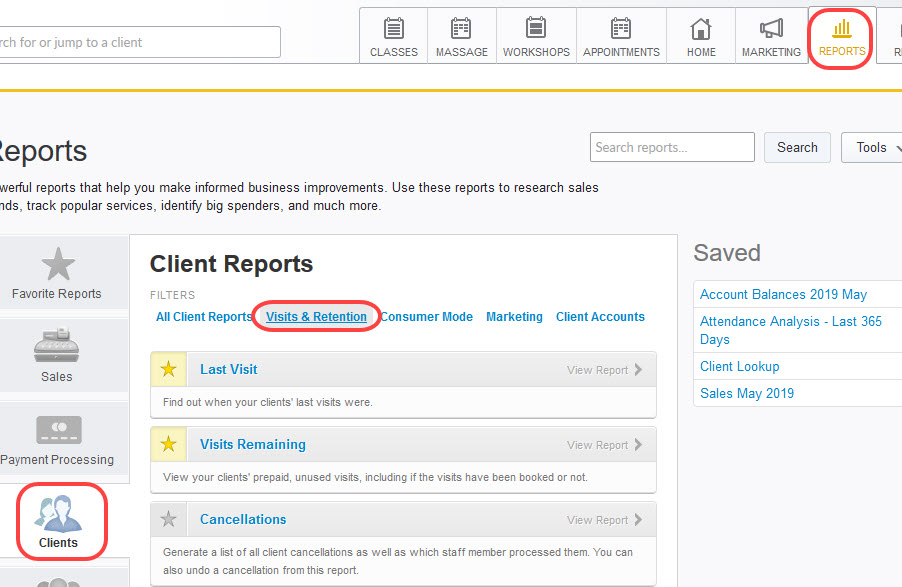The height and width of the screenshot is (587, 902).
Task: Click the Home house icon
Action: pyautogui.click(x=701, y=28)
